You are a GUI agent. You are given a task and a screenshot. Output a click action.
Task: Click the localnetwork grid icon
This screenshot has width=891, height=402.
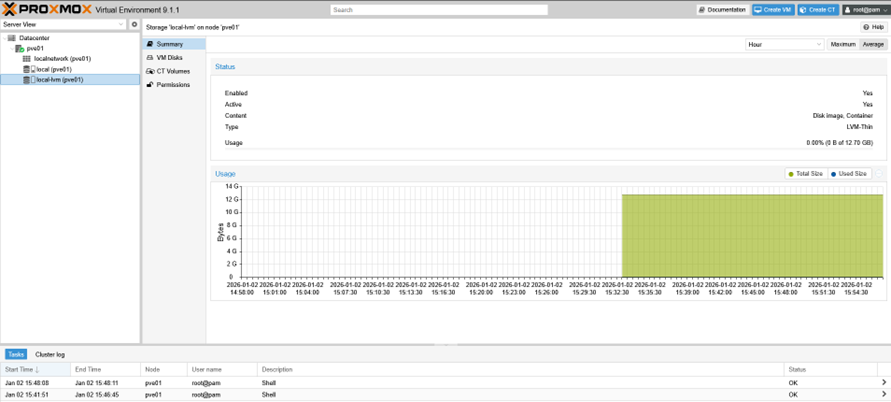[x=27, y=59]
